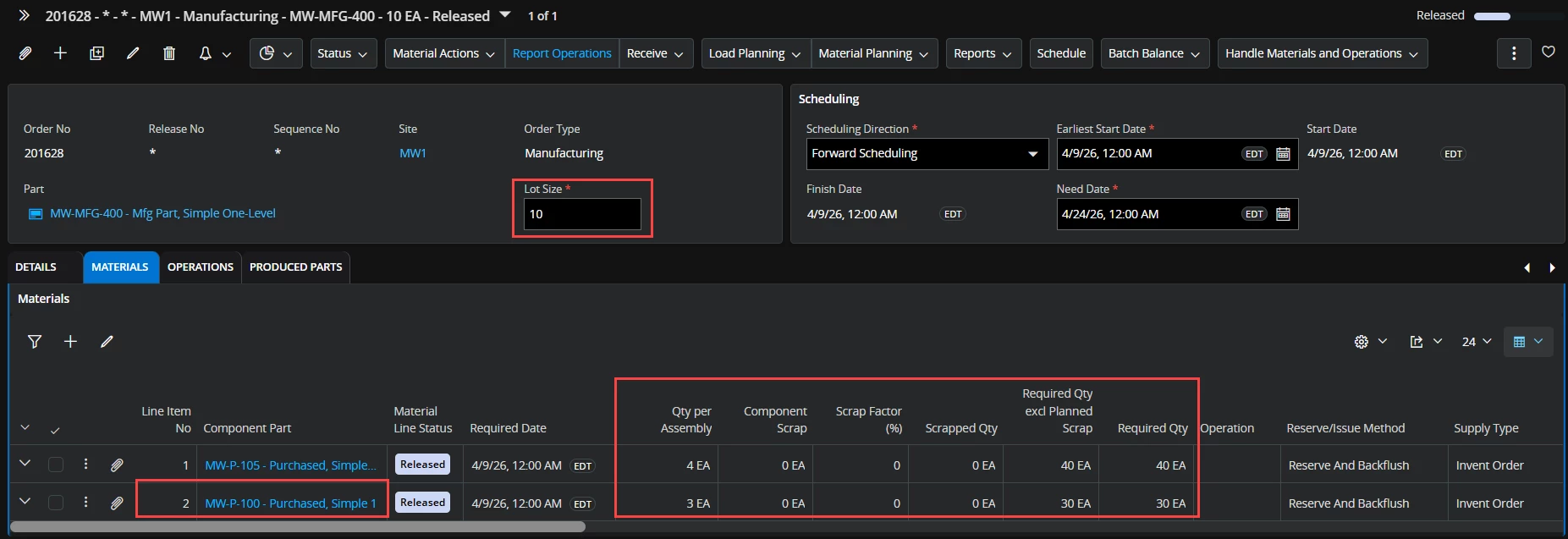Screen dimensions: 1568x539
Task: Expand the Material Actions dropdown
Action: [443, 53]
